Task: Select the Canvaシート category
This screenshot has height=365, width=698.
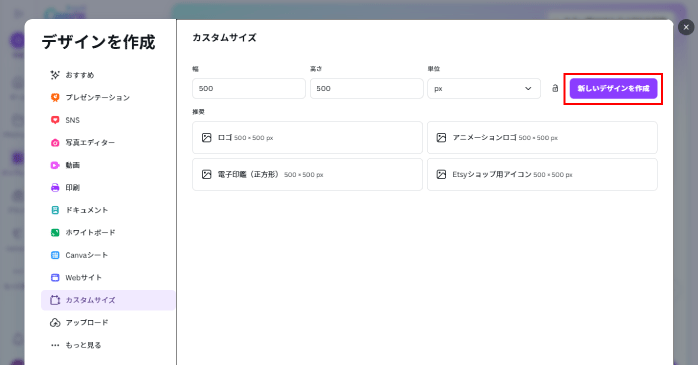Action: click(x=108, y=255)
